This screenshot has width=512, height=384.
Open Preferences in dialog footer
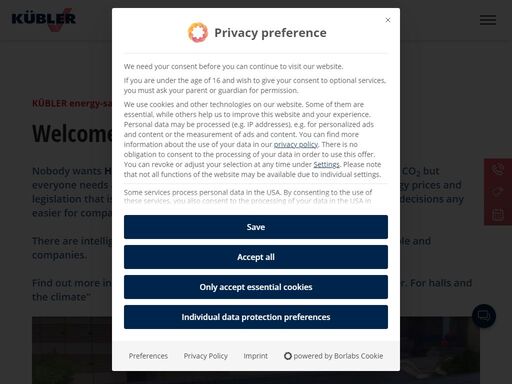coord(148,356)
